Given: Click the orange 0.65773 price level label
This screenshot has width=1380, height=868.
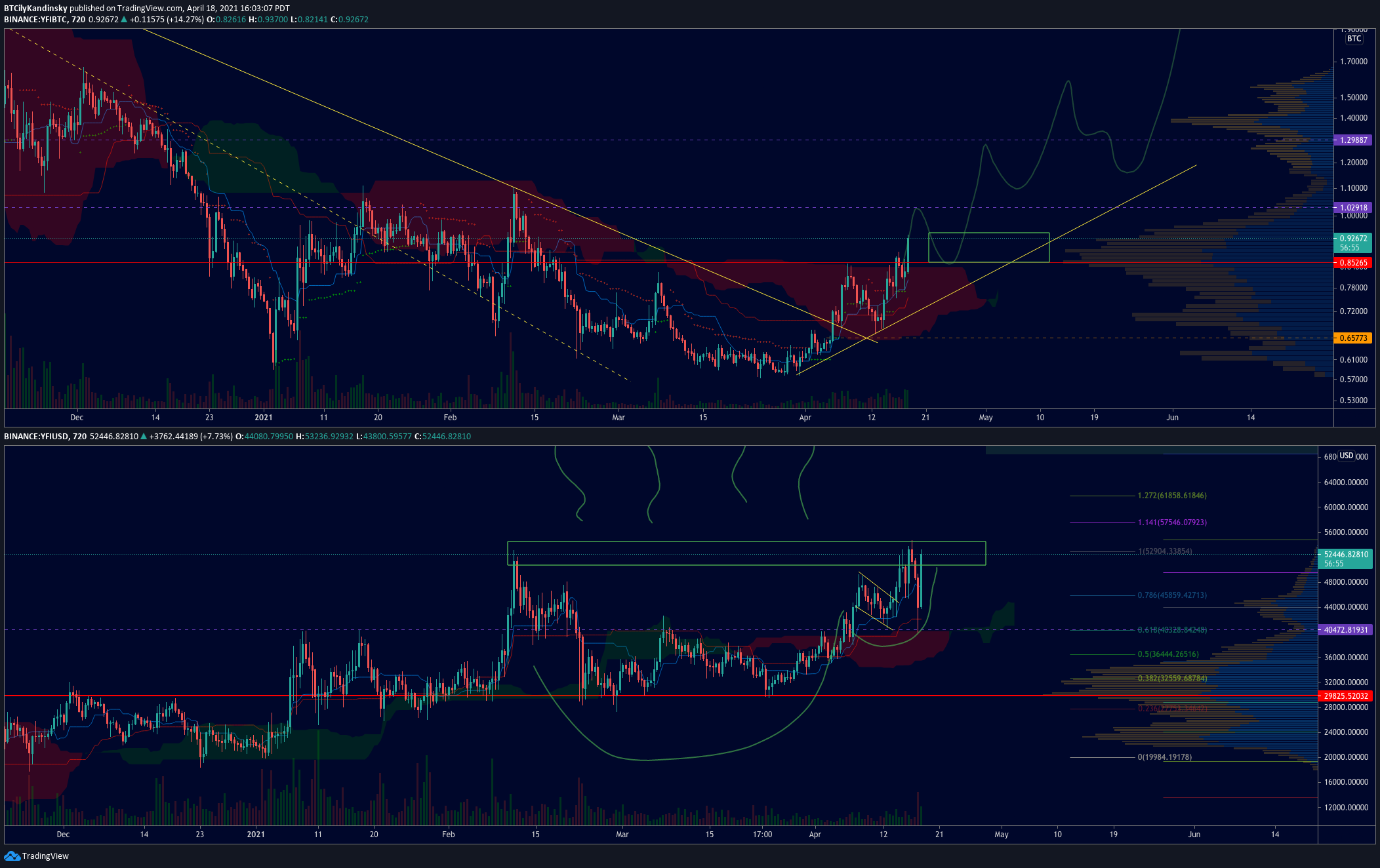Looking at the screenshot, I should (1353, 338).
